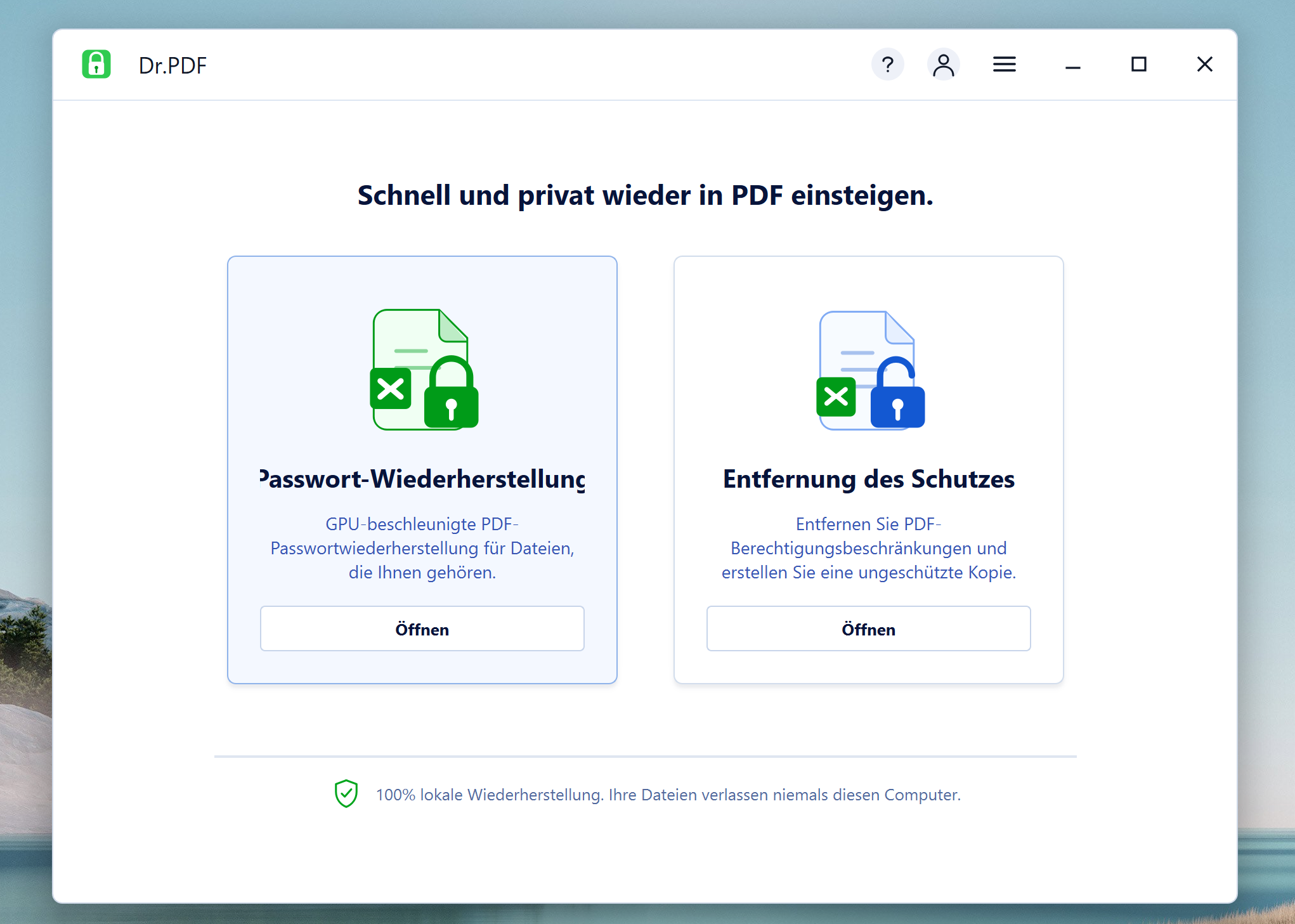
Task: Click the green Dr.PDF lock logo
Action: pos(96,64)
